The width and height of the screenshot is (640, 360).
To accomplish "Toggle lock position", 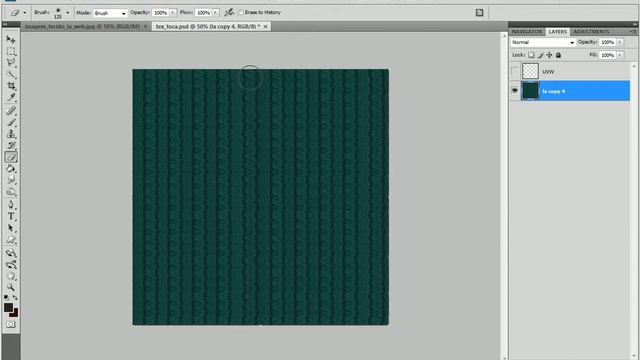I will 549,55.
